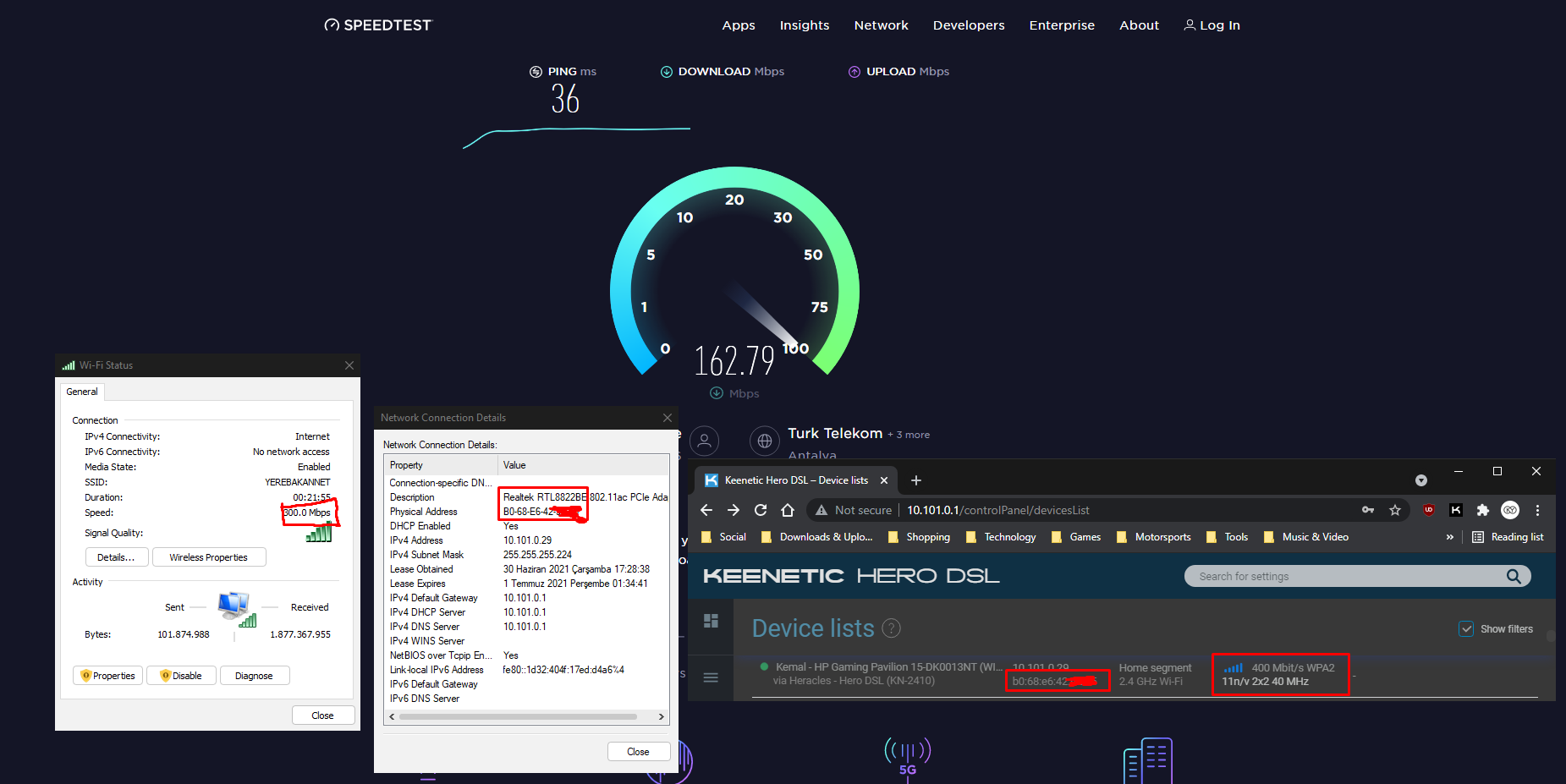Click the browser Home button
The image size is (1566, 784).
(x=788, y=510)
